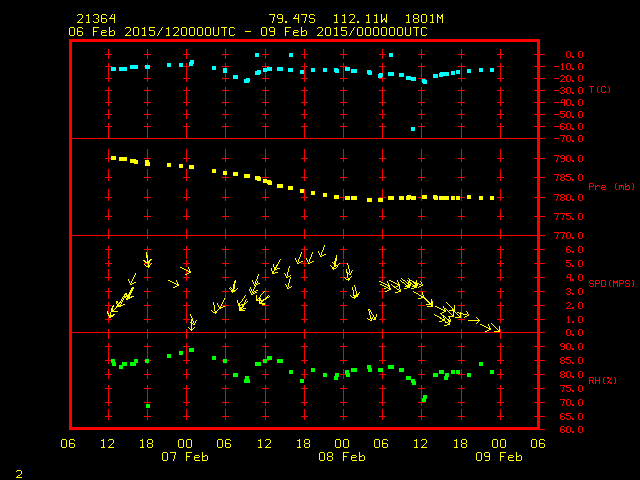Click the end date 09 Feb 2015/000000UTC
640x480 pixels.
(344, 32)
